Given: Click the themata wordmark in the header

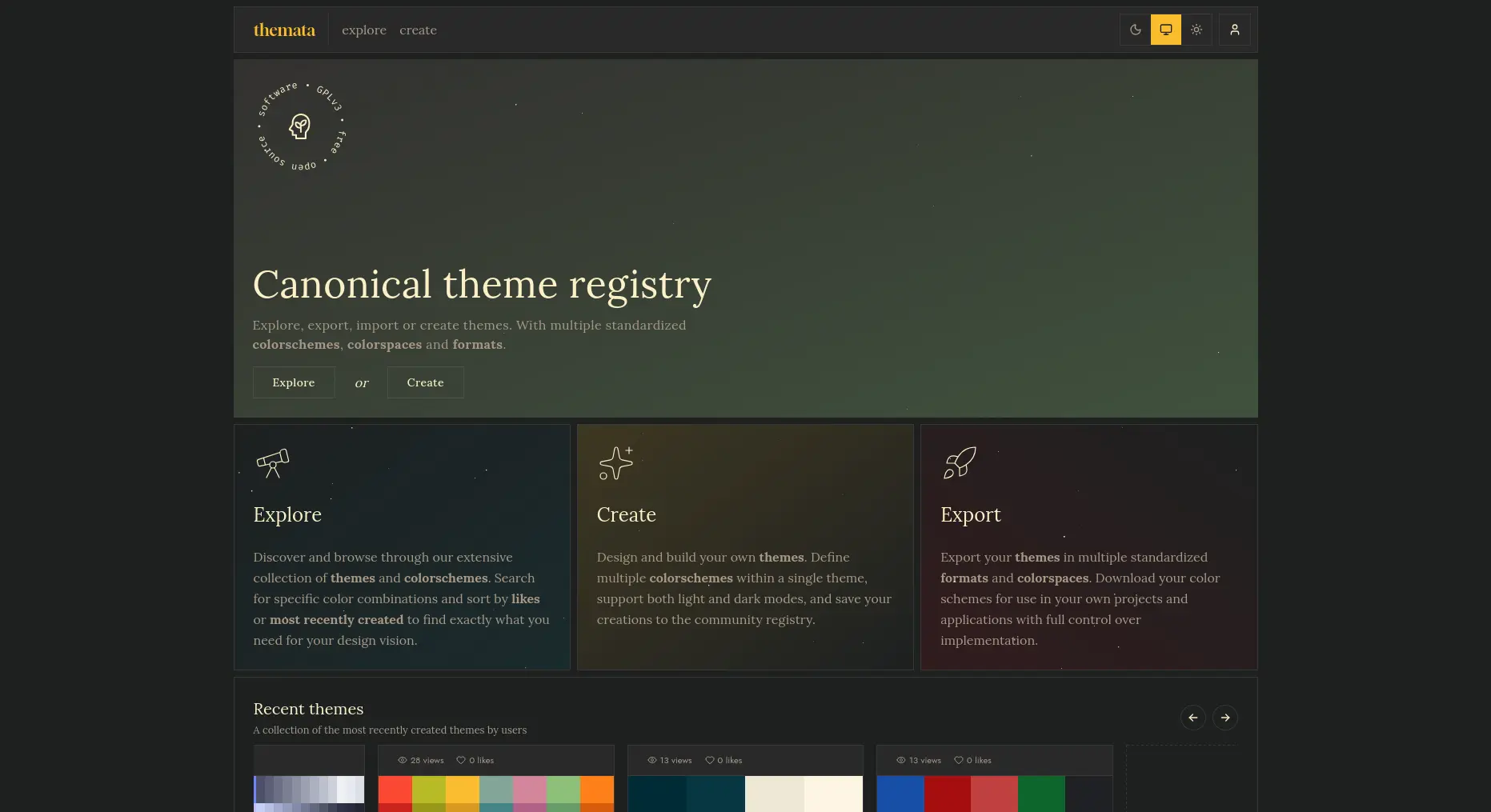Looking at the screenshot, I should tap(284, 30).
